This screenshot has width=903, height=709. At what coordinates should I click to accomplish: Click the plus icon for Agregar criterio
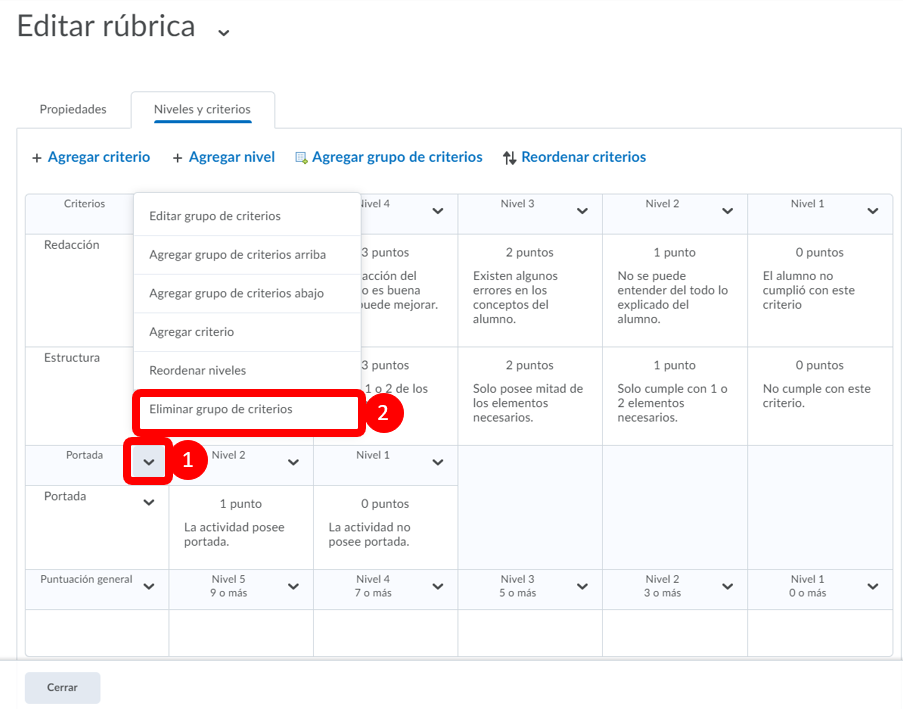click(x=37, y=158)
